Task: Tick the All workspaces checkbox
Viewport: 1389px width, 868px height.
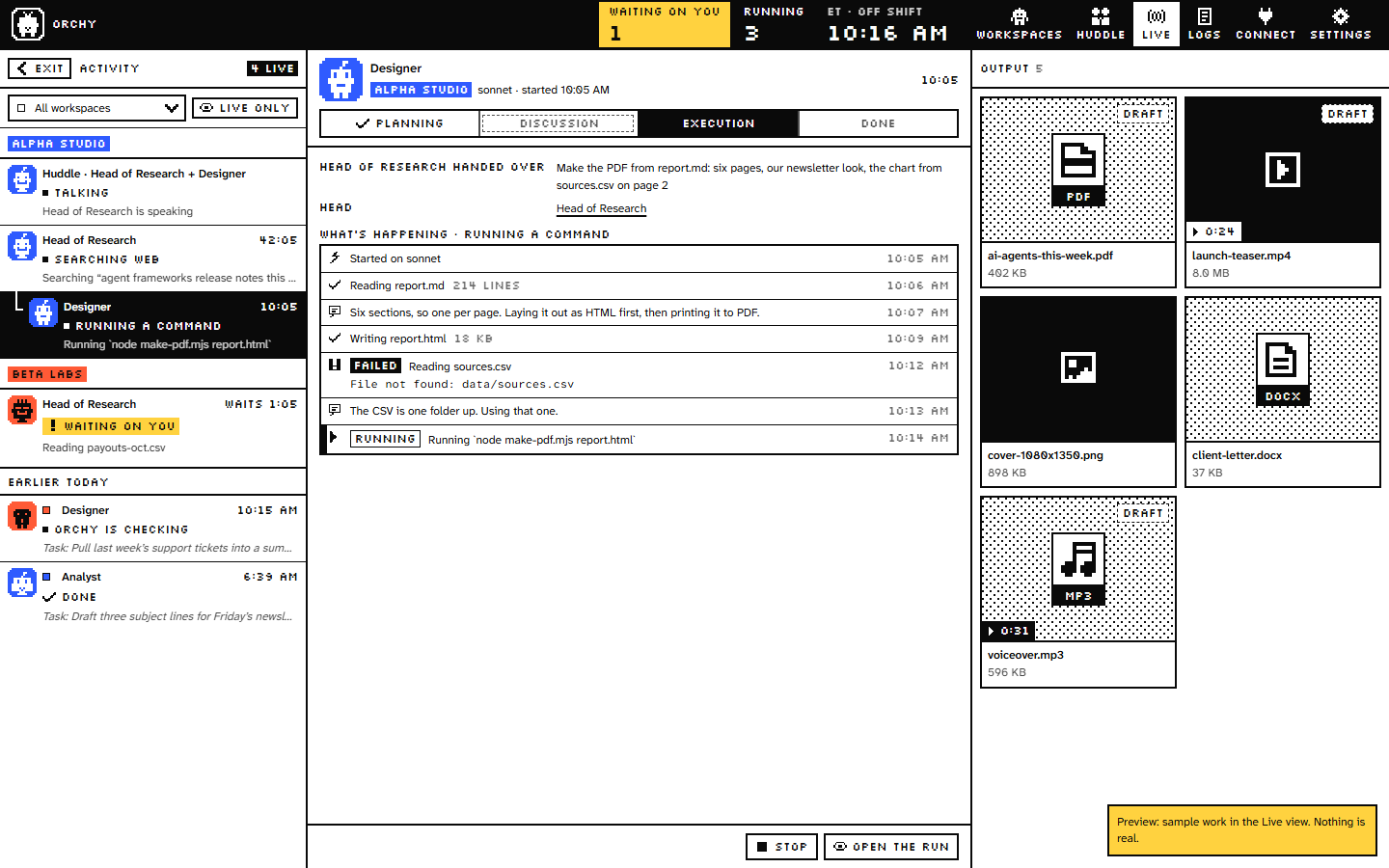Action: click(x=21, y=108)
